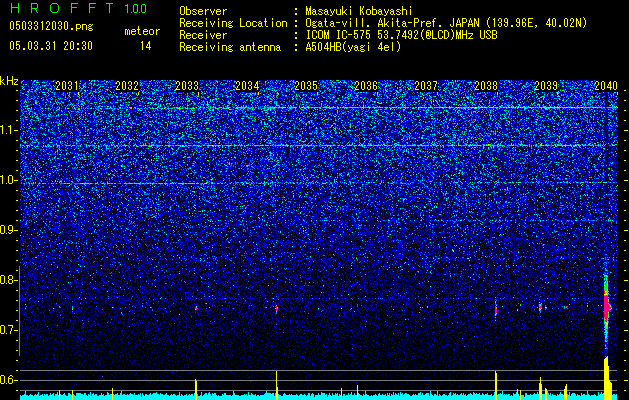The image size is (629, 400).
Task: Click the 0.7 kHz frequency tick label
Action: (x=8, y=330)
